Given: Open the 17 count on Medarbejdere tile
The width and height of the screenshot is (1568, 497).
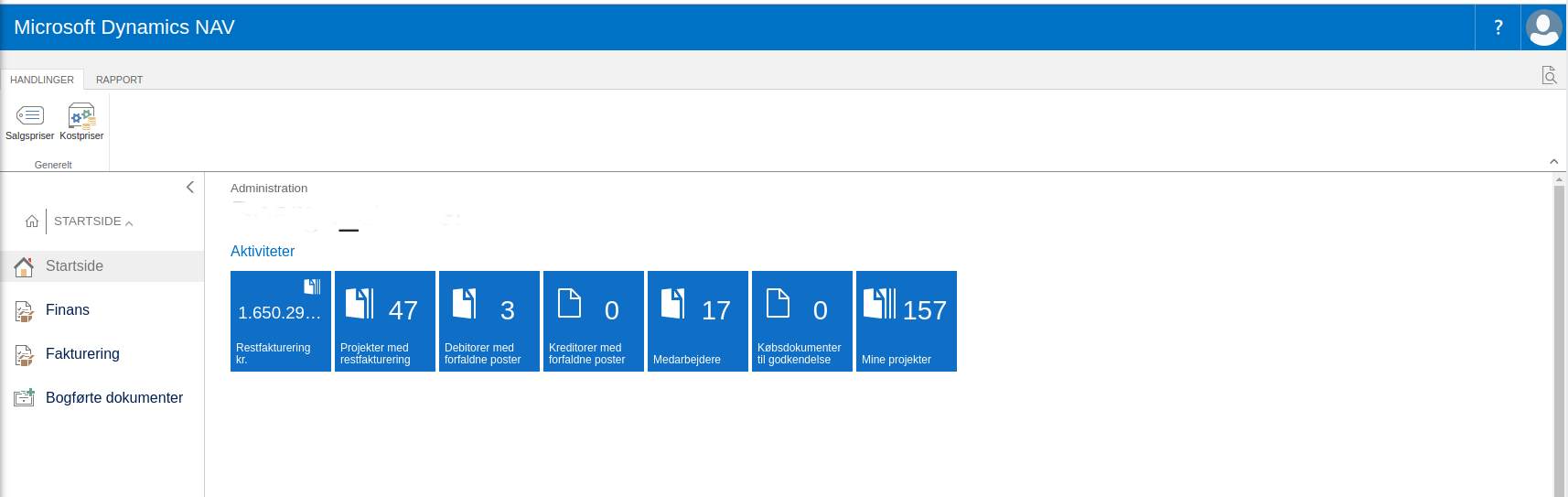Looking at the screenshot, I should click(716, 310).
